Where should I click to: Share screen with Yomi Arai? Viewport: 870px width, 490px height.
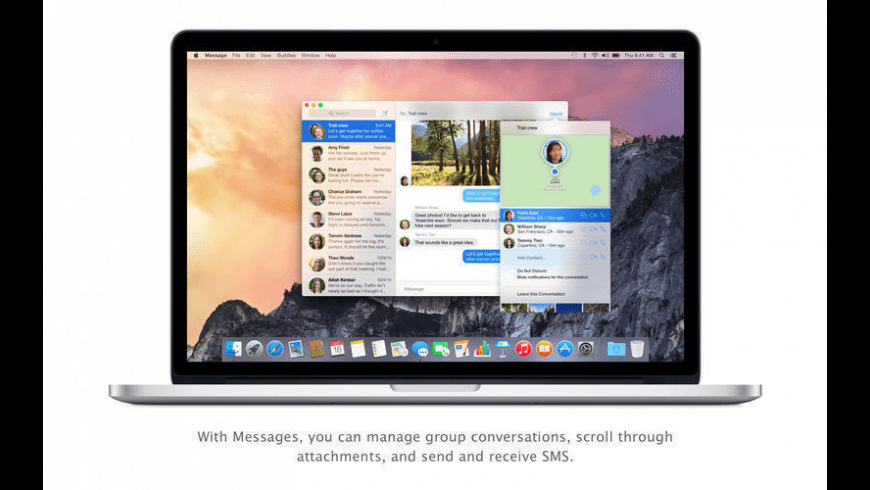(x=583, y=215)
